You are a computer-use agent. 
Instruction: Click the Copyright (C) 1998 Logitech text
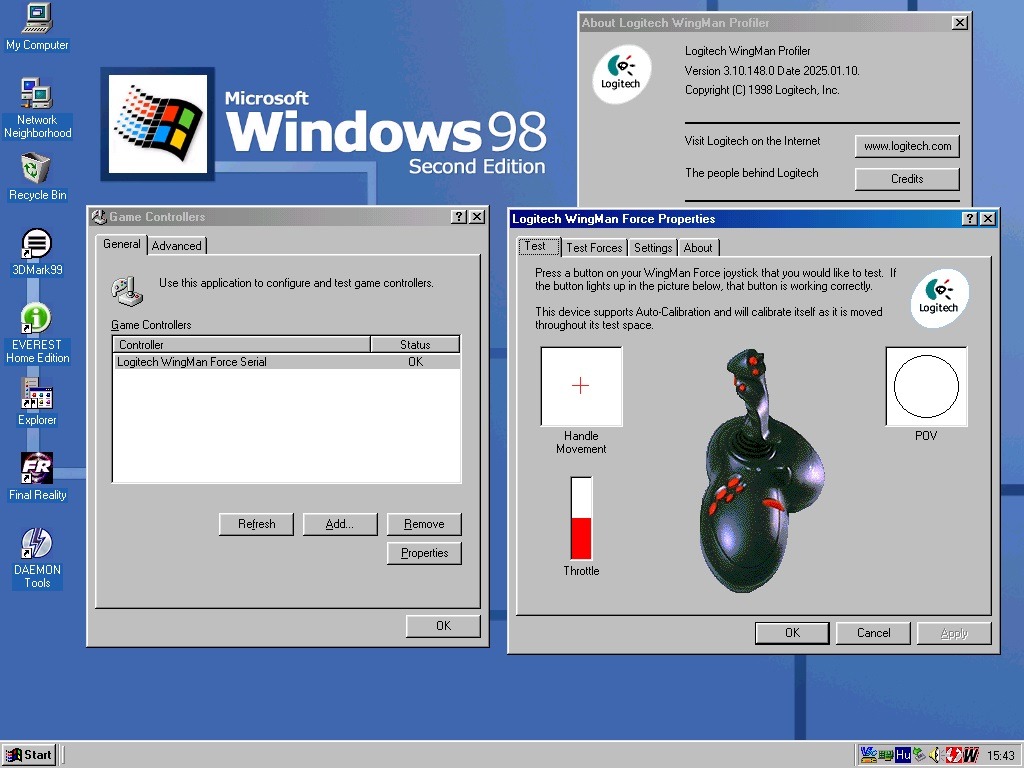click(761, 90)
